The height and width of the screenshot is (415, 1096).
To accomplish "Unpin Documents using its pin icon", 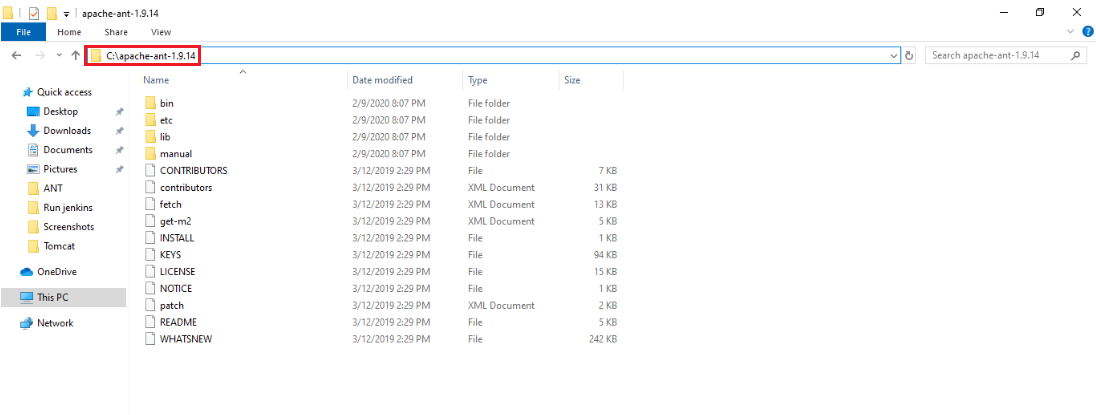I will click(120, 150).
